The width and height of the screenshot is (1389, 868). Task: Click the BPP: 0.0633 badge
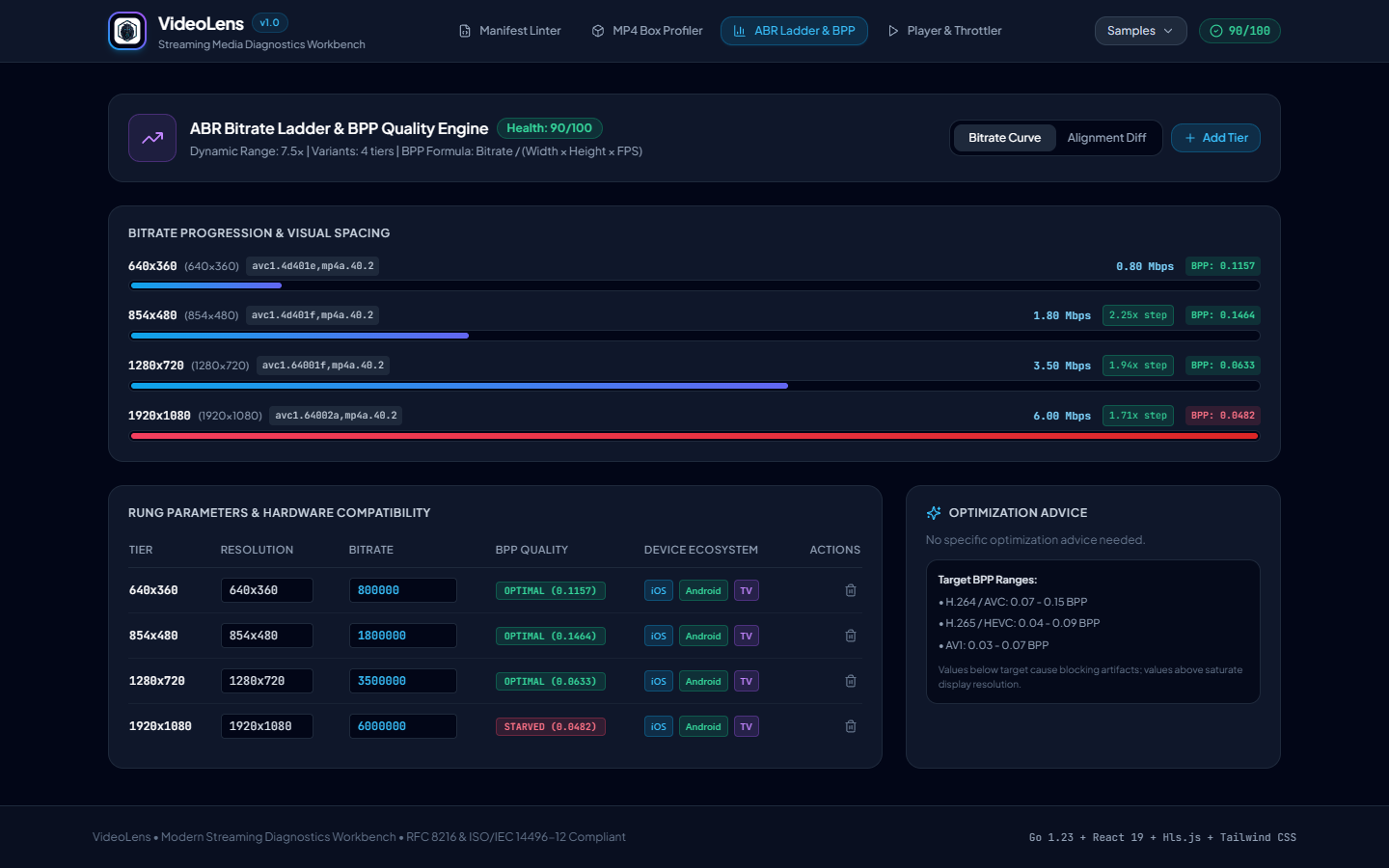1223,366
